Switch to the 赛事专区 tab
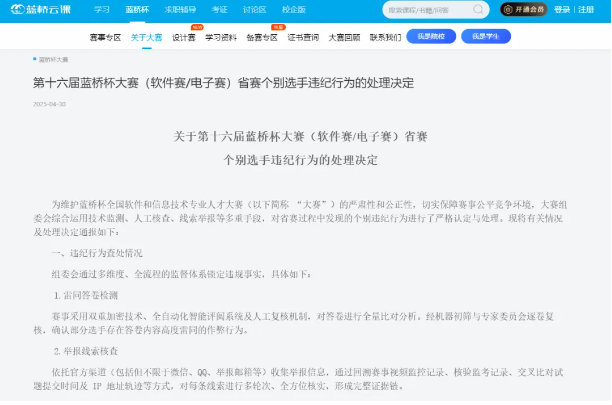Image resolution: width=612 pixels, height=405 pixels. coord(105,37)
